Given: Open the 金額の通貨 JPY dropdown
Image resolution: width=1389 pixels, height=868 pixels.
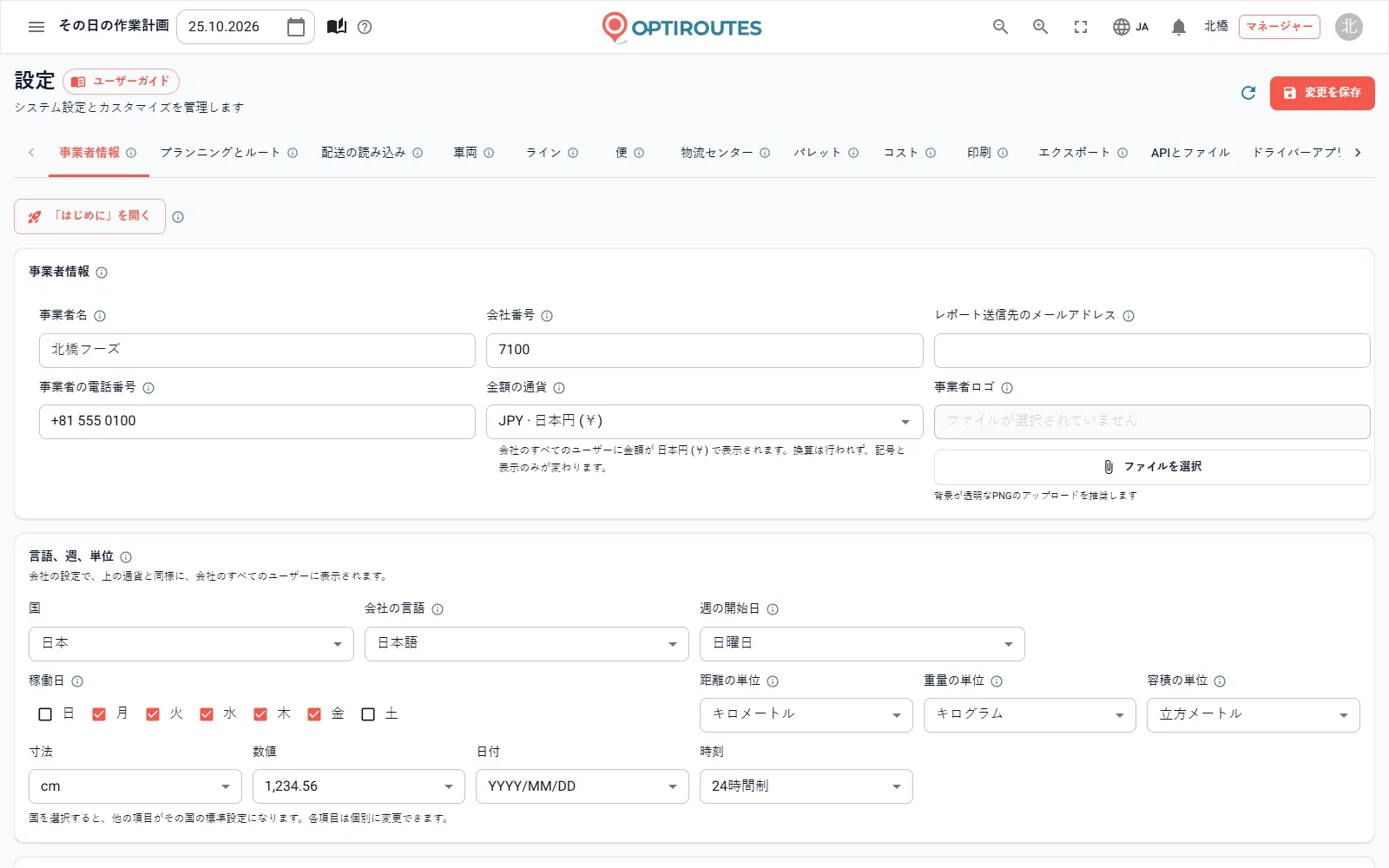Looking at the screenshot, I should [x=704, y=422].
